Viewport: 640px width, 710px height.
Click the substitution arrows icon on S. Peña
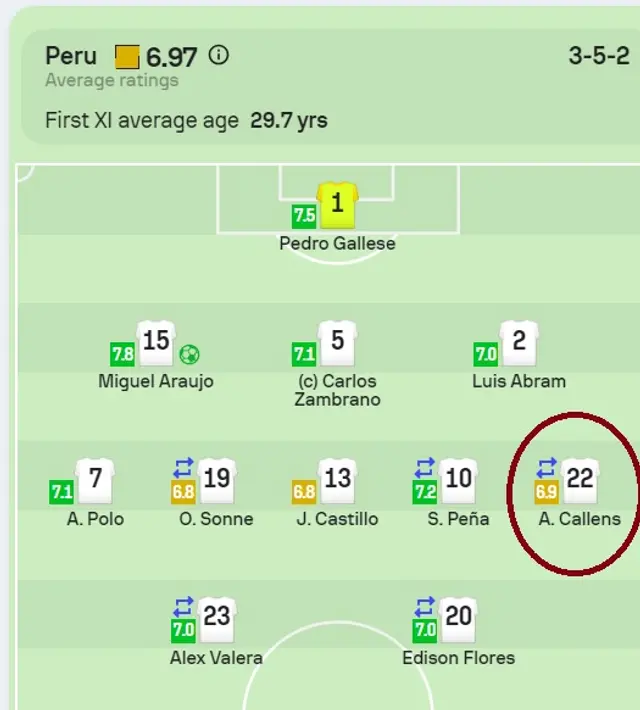(425, 467)
